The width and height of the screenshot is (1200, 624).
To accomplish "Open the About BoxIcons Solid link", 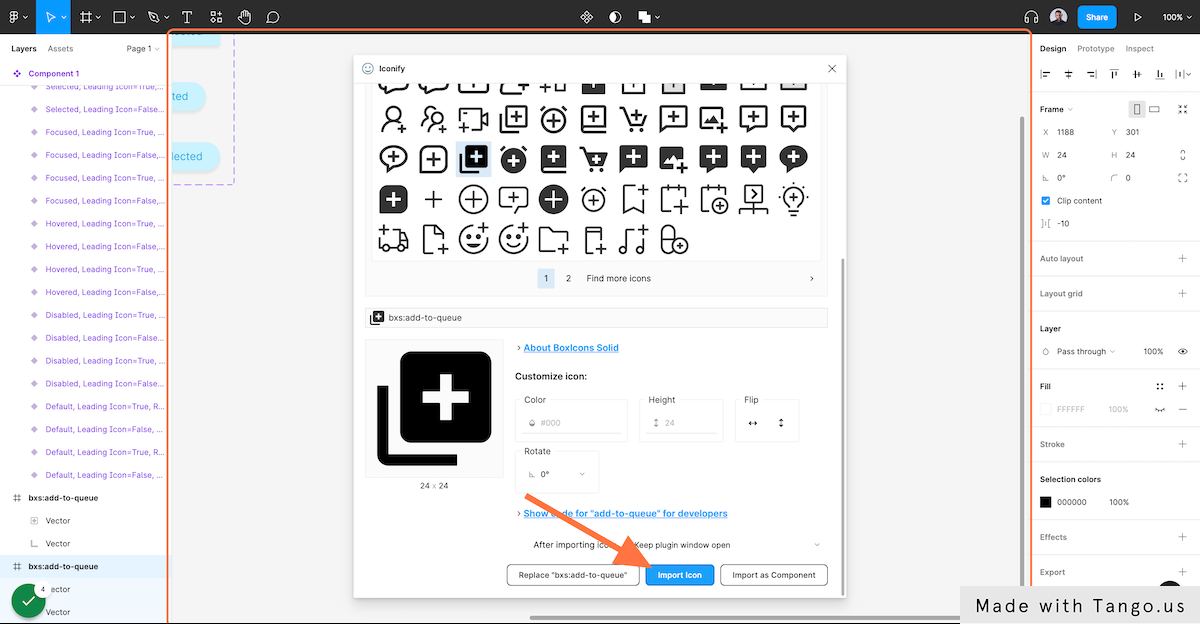I will (570, 348).
